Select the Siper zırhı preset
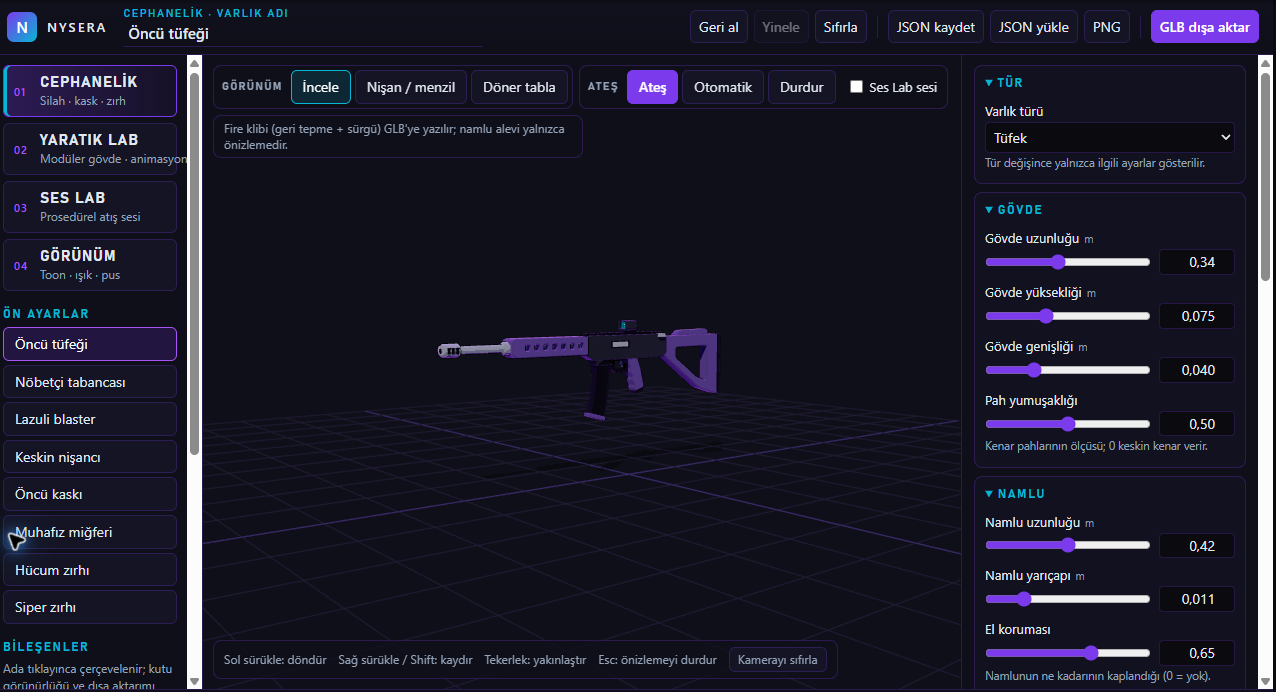The height and width of the screenshot is (692, 1276). point(90,607)
